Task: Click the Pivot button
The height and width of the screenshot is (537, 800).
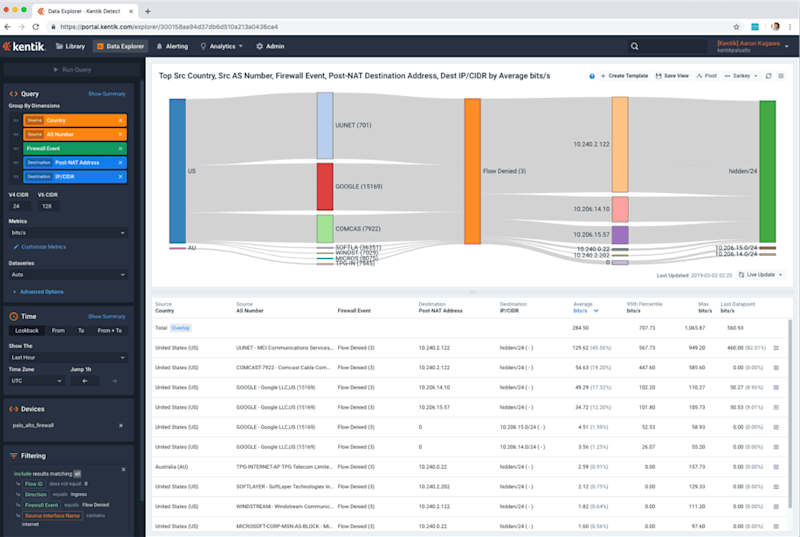Action: coord(707,76)
